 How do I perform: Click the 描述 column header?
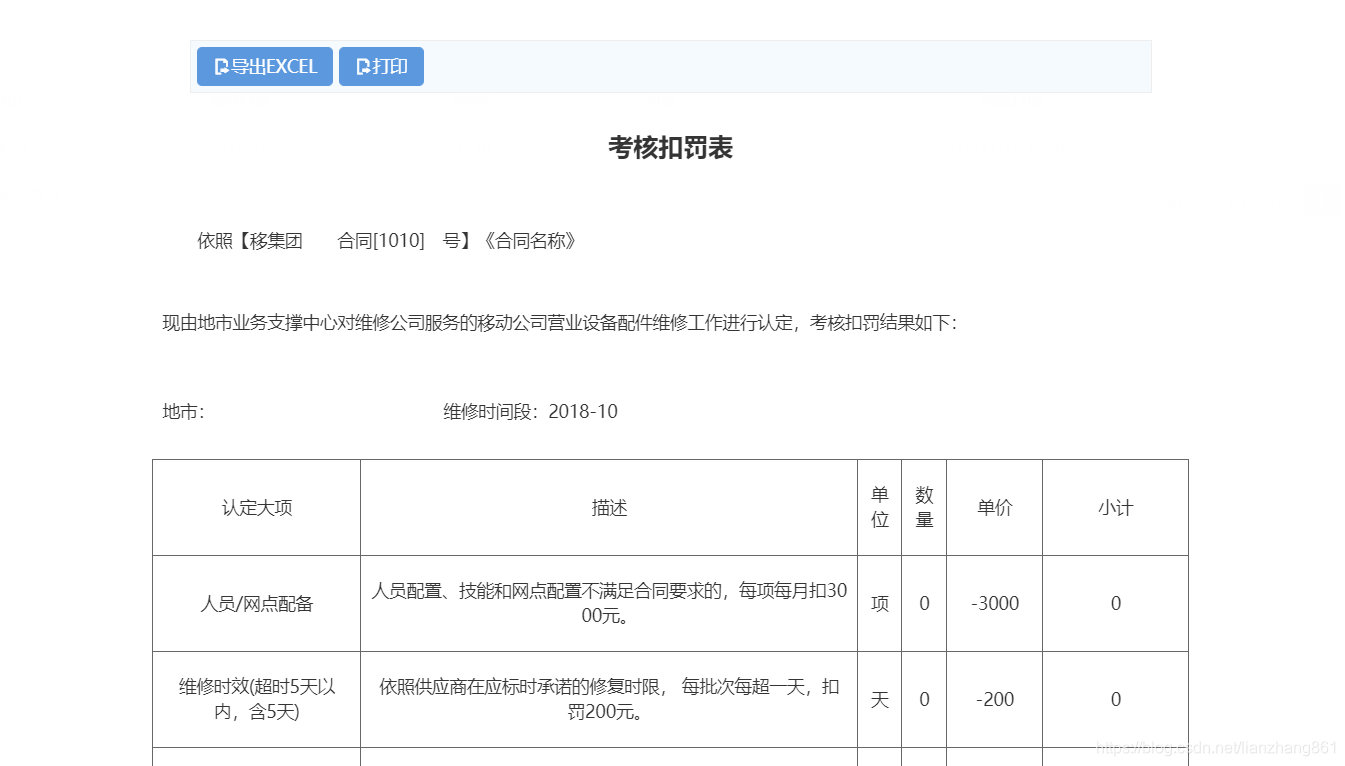coord(609,508)
